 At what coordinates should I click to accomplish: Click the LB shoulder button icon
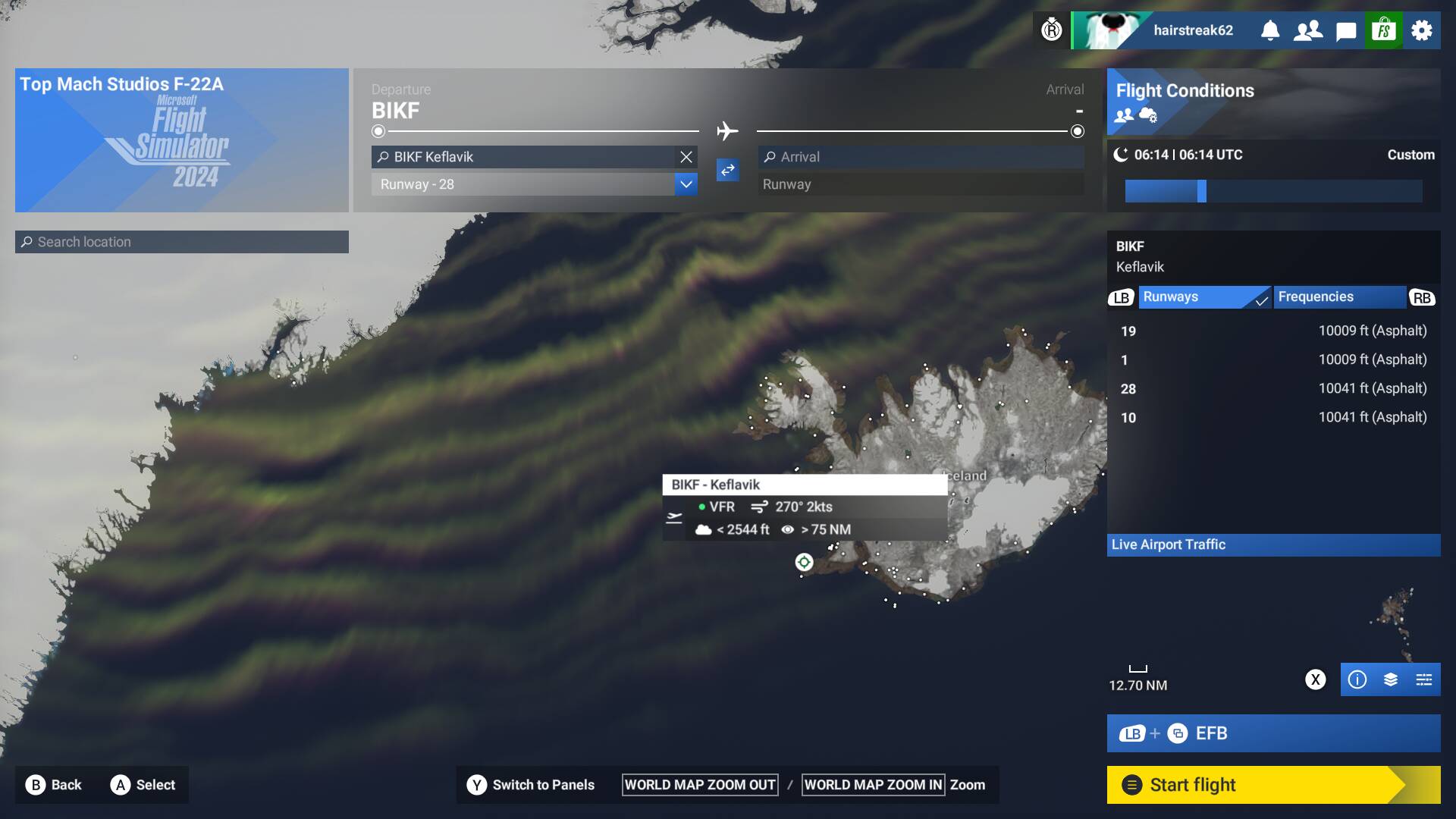1122,298
